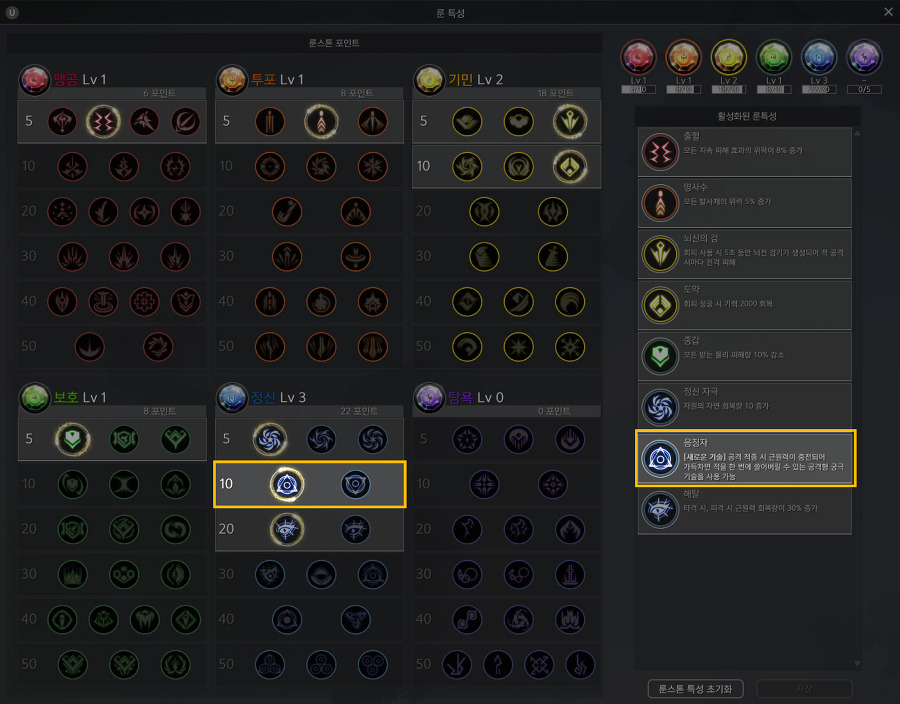Click the scroll-up arrow of active rune list
This screenshot has height=704, width=900.
point(857,133)
